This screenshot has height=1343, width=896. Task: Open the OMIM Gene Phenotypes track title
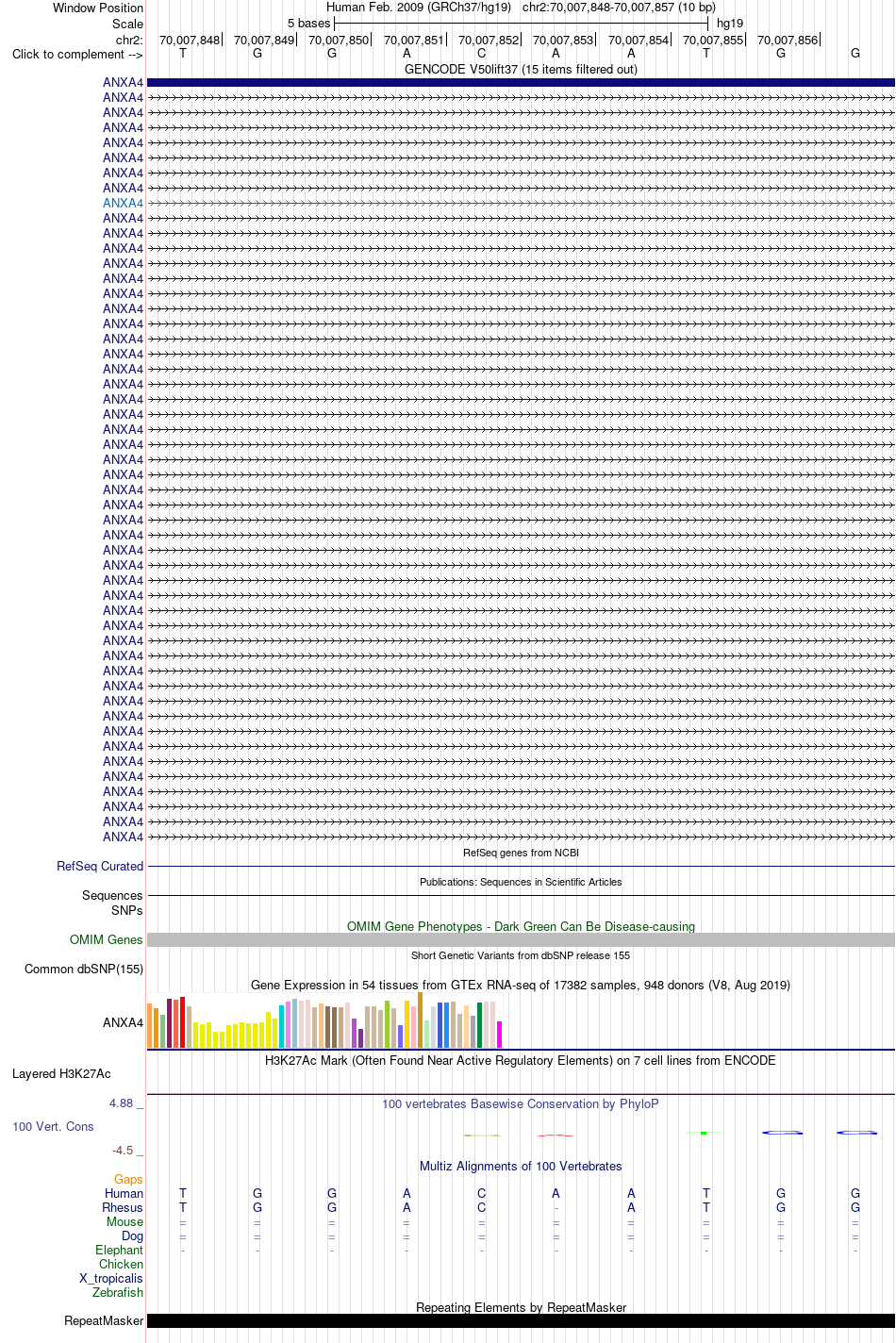[521, 926]
